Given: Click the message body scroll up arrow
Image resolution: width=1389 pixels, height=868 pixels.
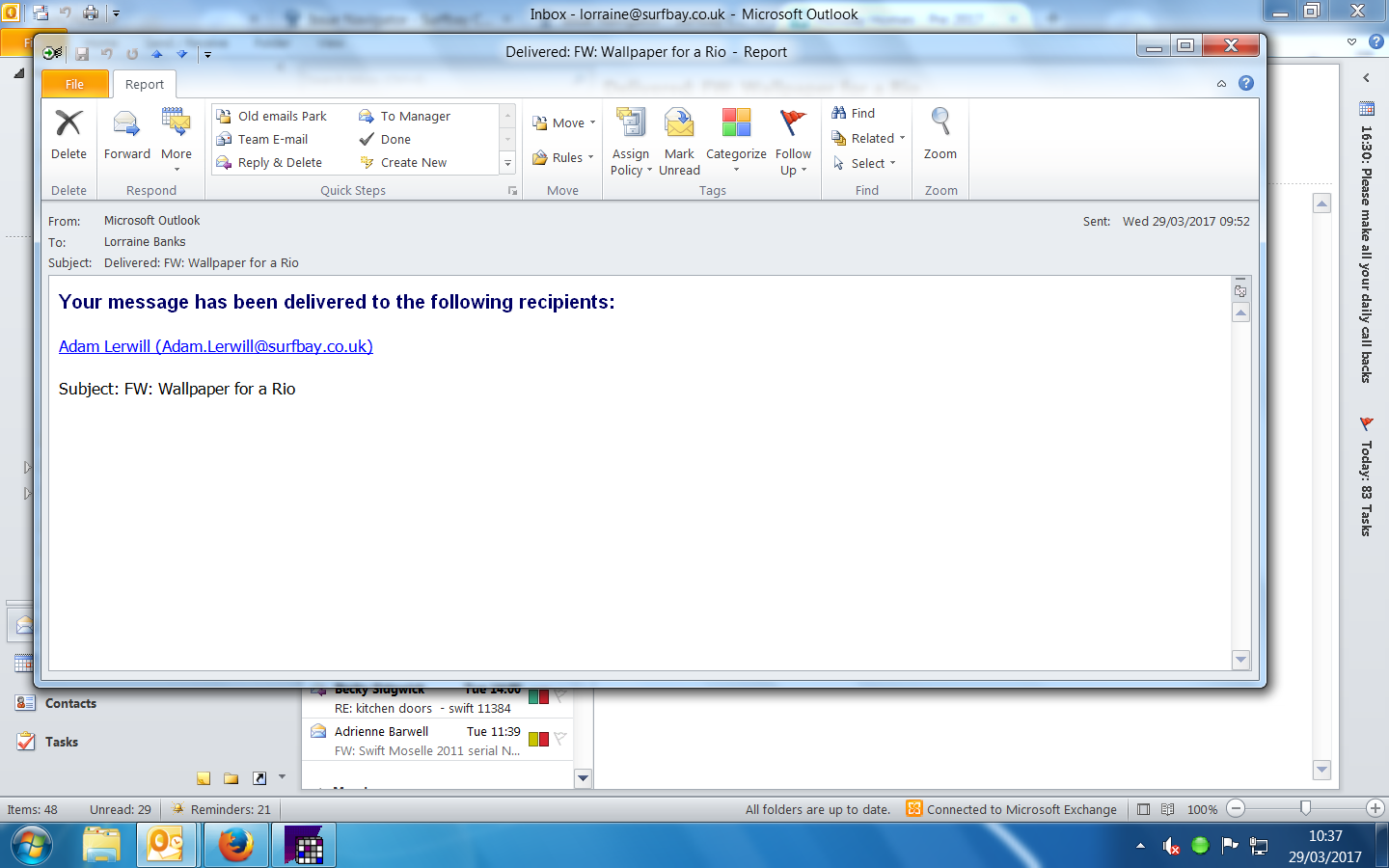Looking at the screenshot, I should click(1240, 312).
